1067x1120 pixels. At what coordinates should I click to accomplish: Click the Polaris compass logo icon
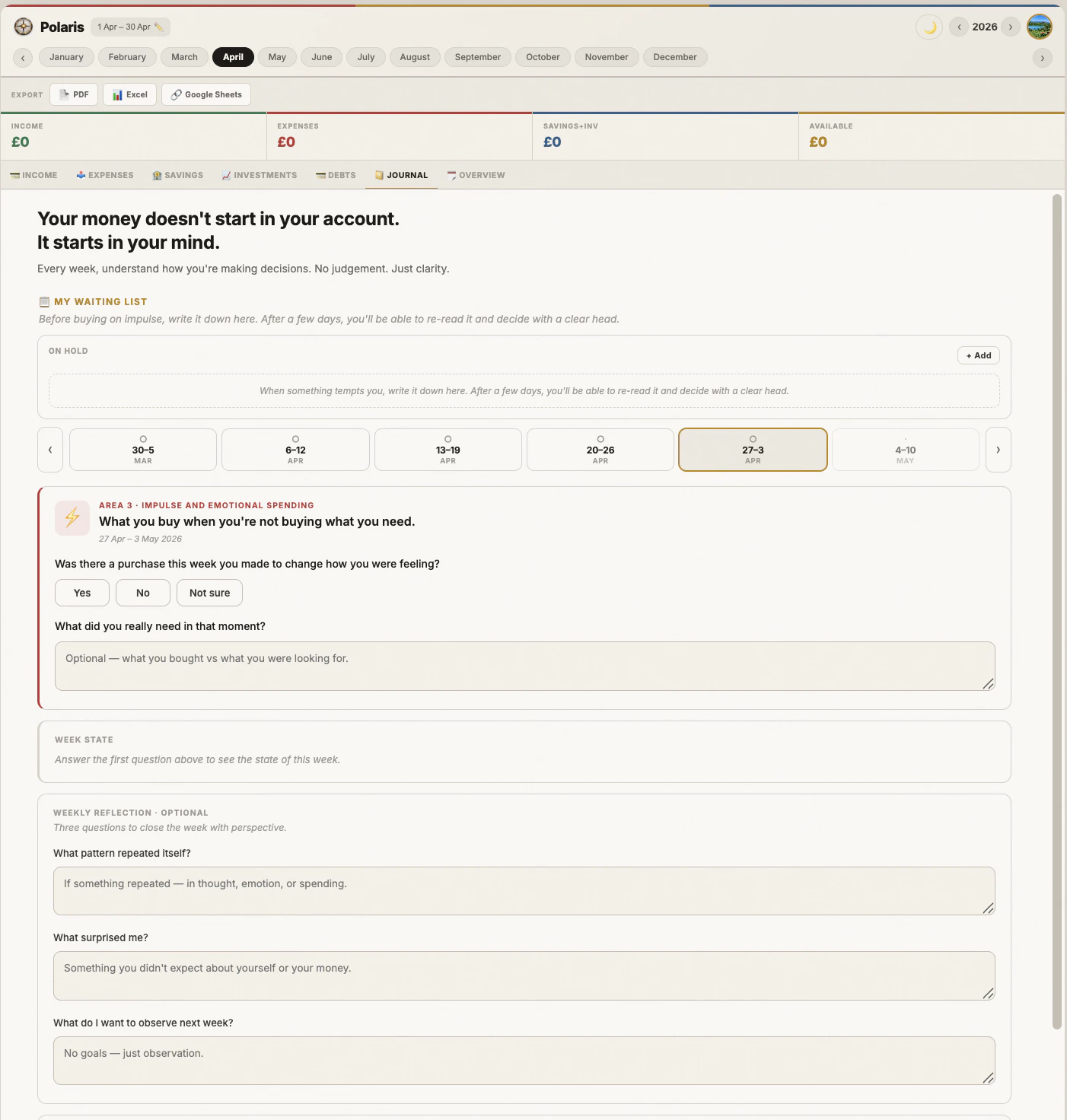coord(24,27)
